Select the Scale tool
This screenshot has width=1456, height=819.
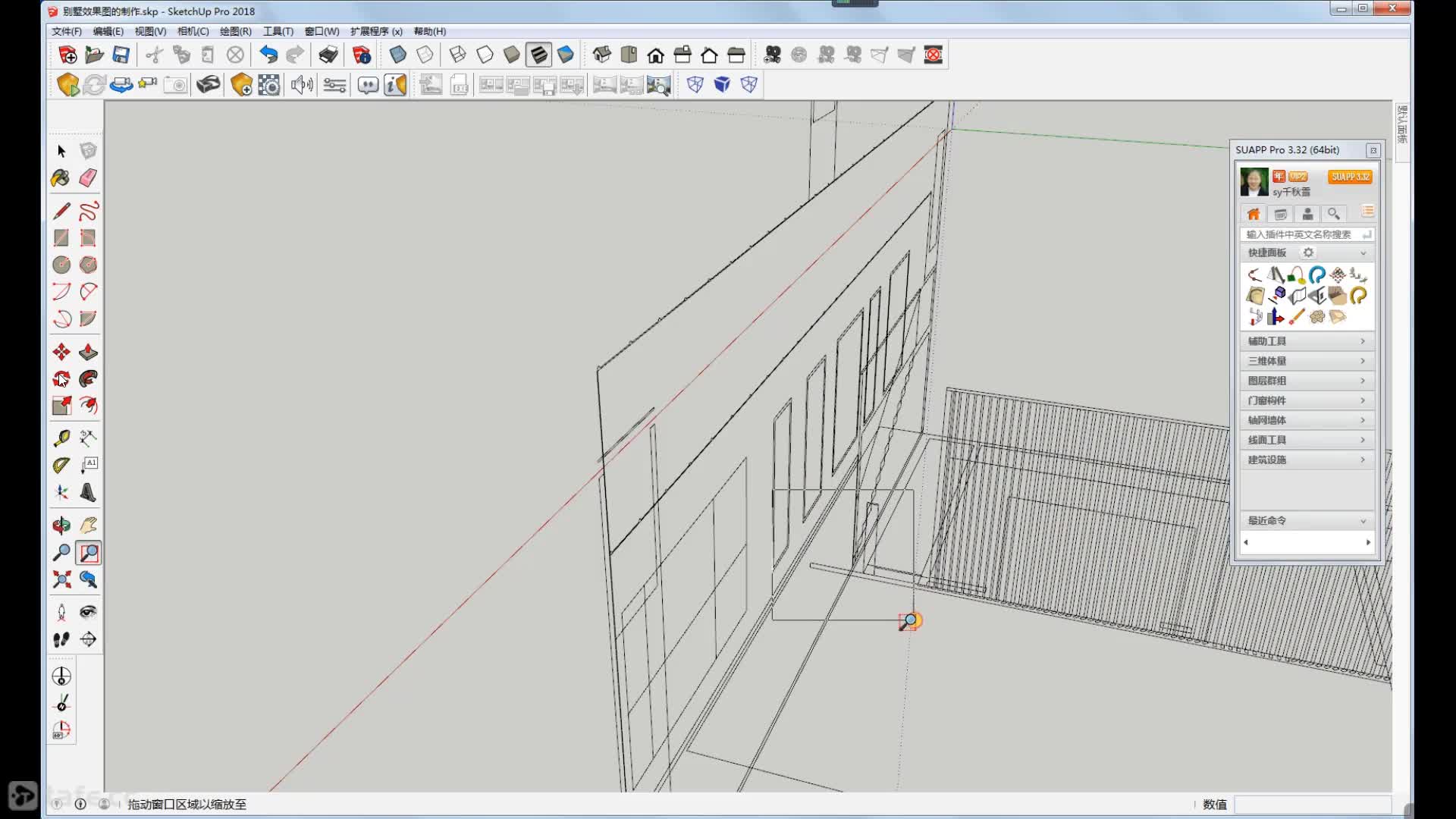[x=61, y=406]
